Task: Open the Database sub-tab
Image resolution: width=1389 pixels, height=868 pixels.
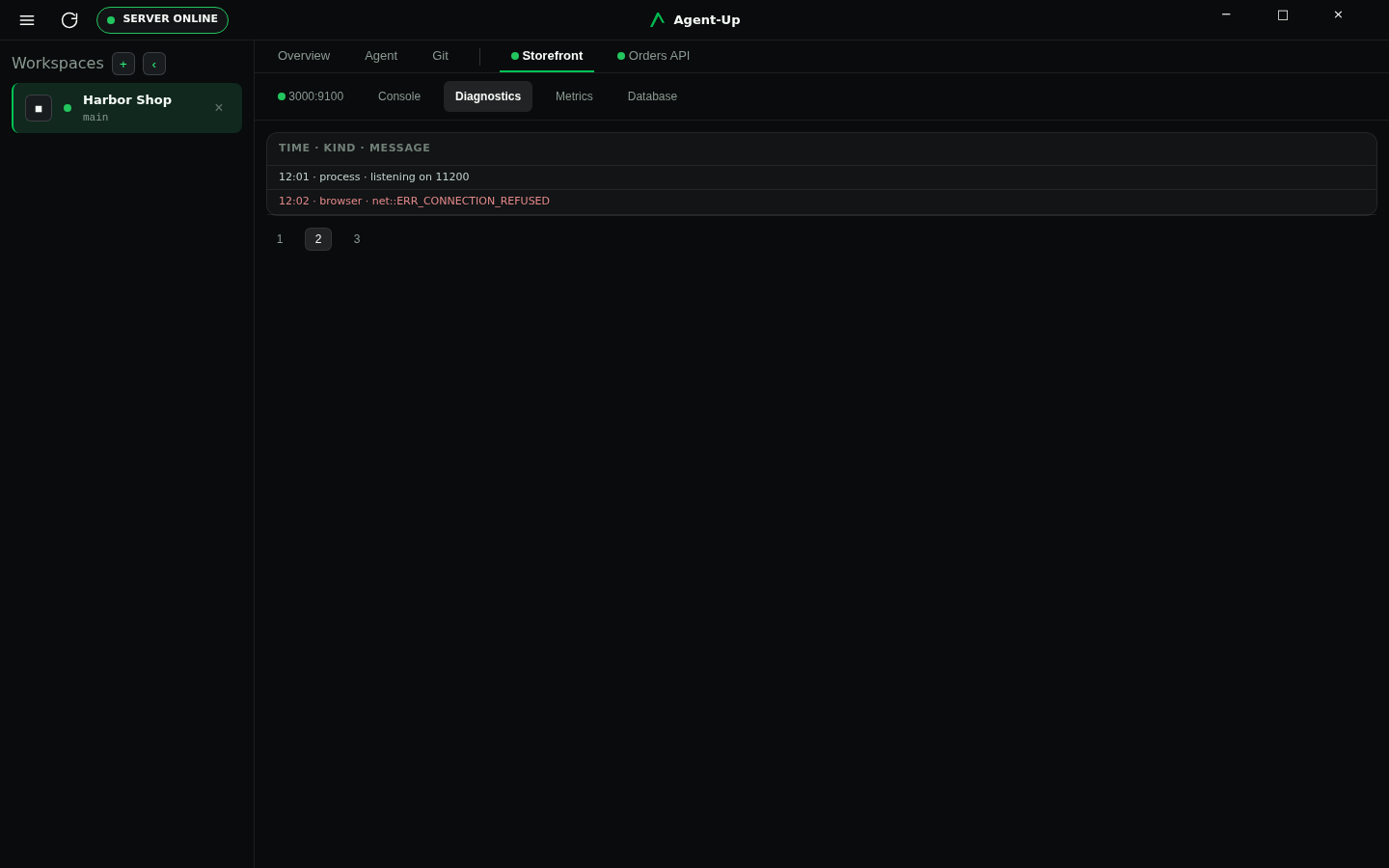Action: [652, 96]
